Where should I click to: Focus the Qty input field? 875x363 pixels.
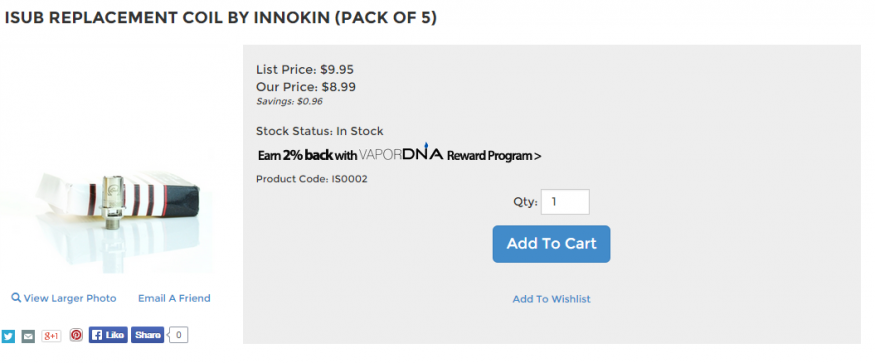click(565, 202)
